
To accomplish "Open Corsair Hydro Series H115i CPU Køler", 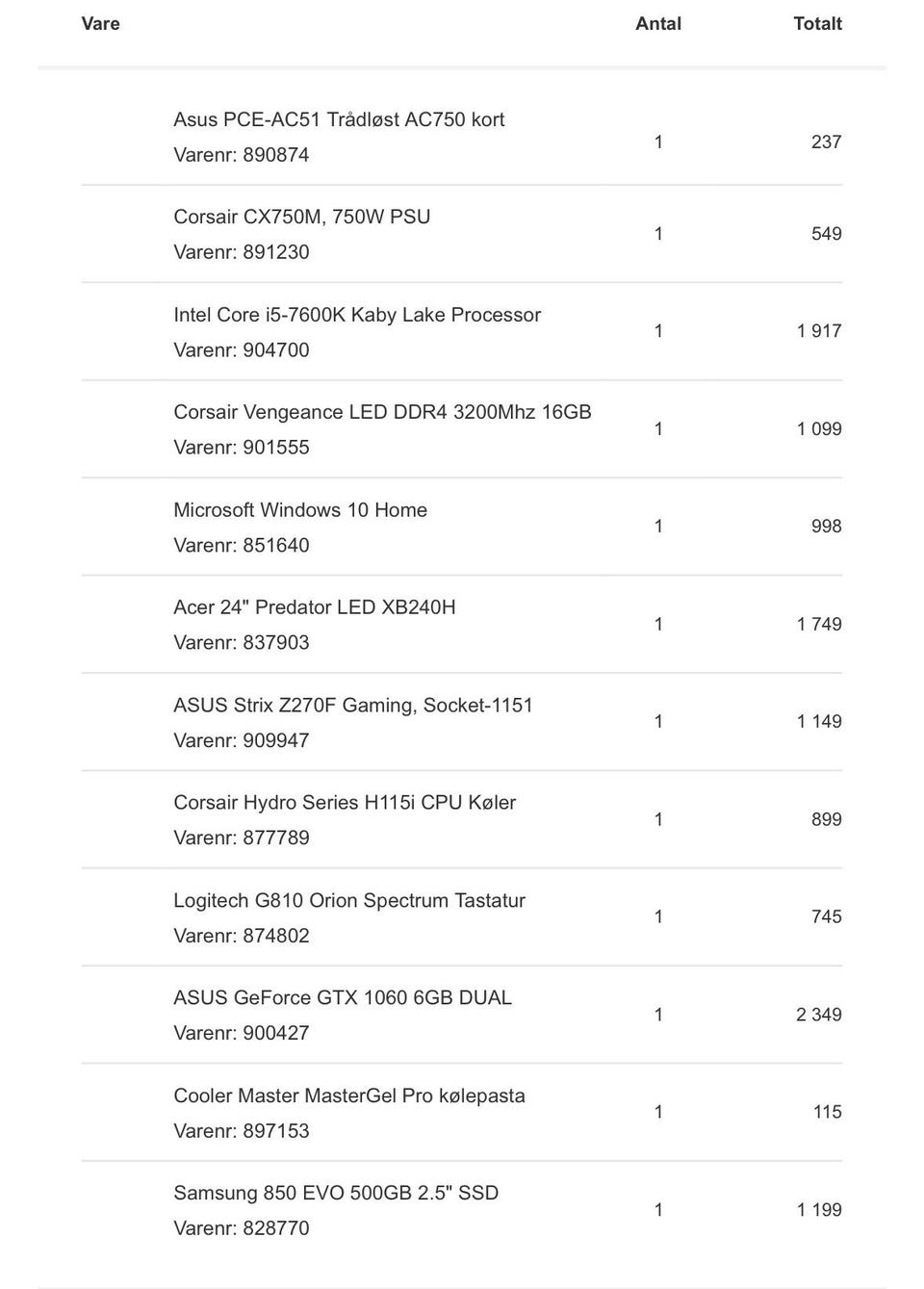I will 345,803.
